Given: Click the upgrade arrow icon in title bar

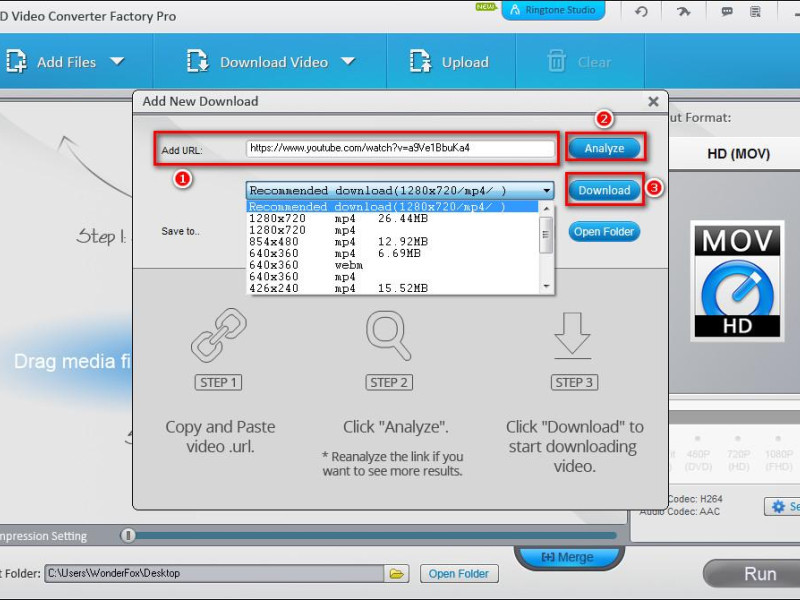Looking at the screenshot, I should tap(683, 11).
